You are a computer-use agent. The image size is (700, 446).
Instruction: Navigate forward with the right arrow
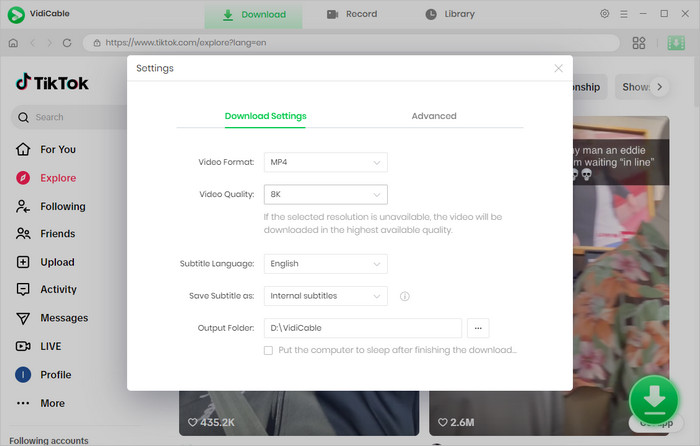pyautogui.click(x=50, y=43)
